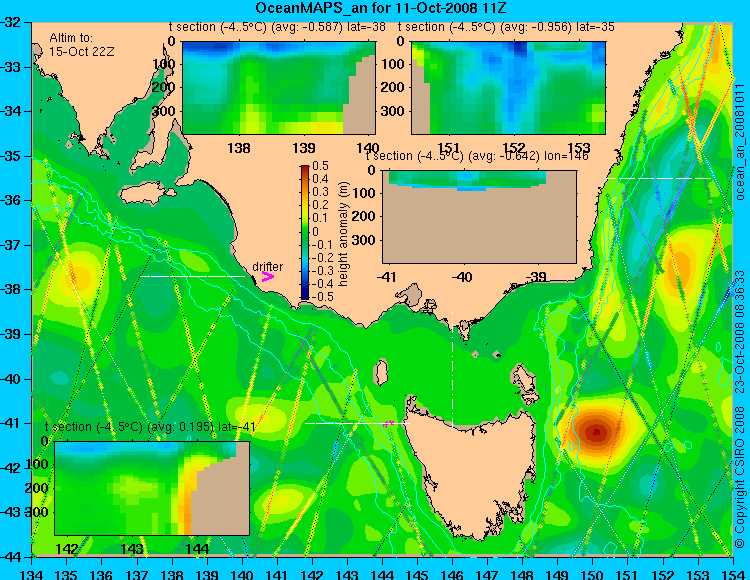Click the white dashed section line at latitude -41

coord(357,423)
